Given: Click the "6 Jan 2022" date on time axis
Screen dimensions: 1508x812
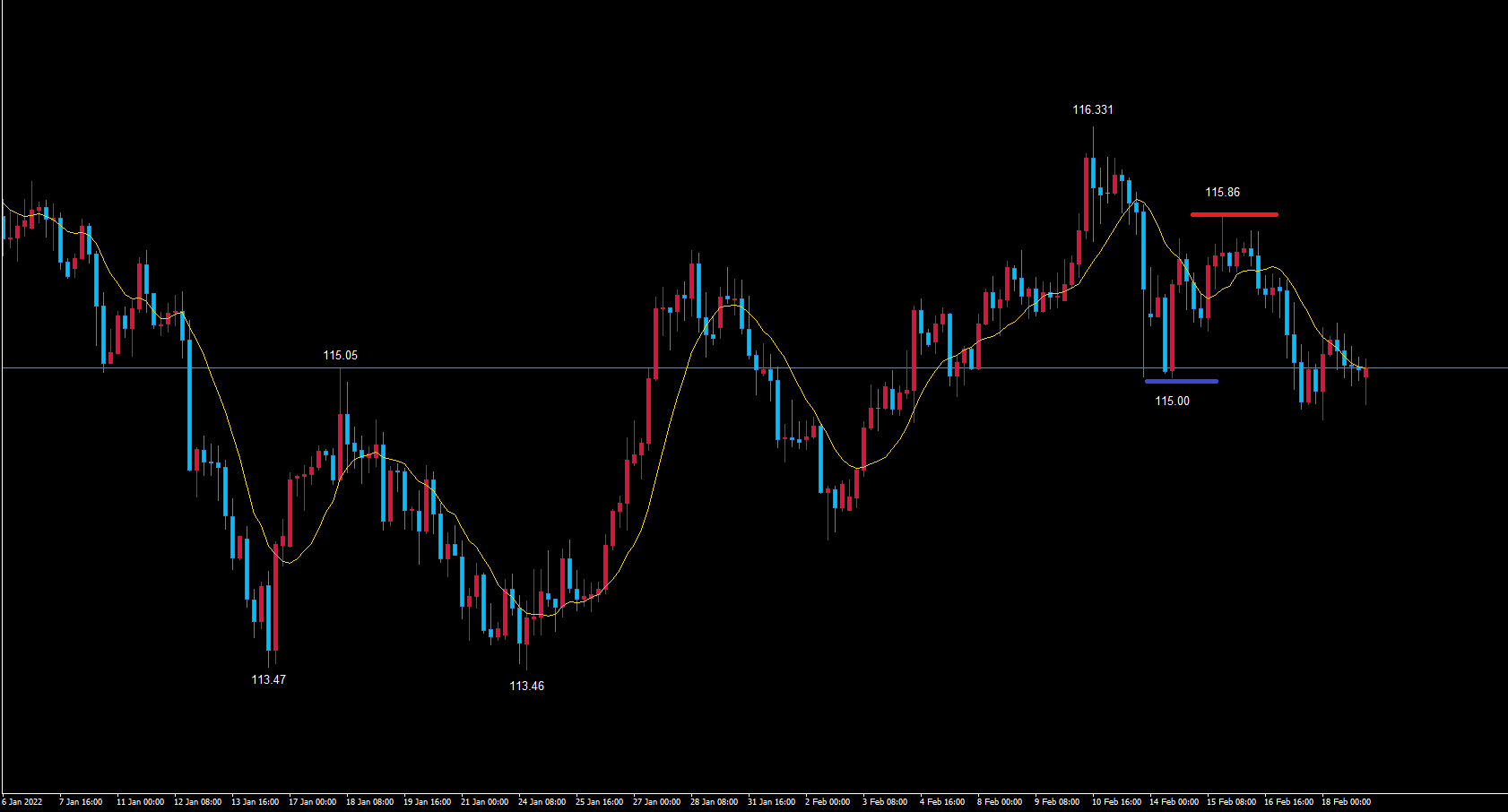Looking at the screenshot, I should [22, 802].
